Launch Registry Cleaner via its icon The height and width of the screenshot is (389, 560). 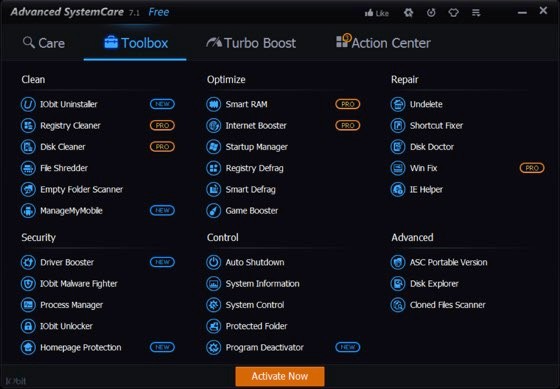[28, 126]
